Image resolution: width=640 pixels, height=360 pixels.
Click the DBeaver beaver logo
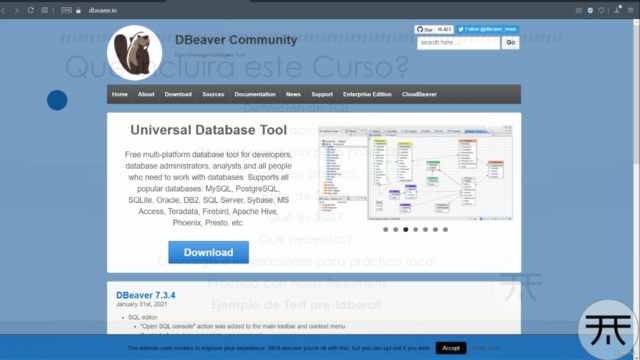coord(135,53)
